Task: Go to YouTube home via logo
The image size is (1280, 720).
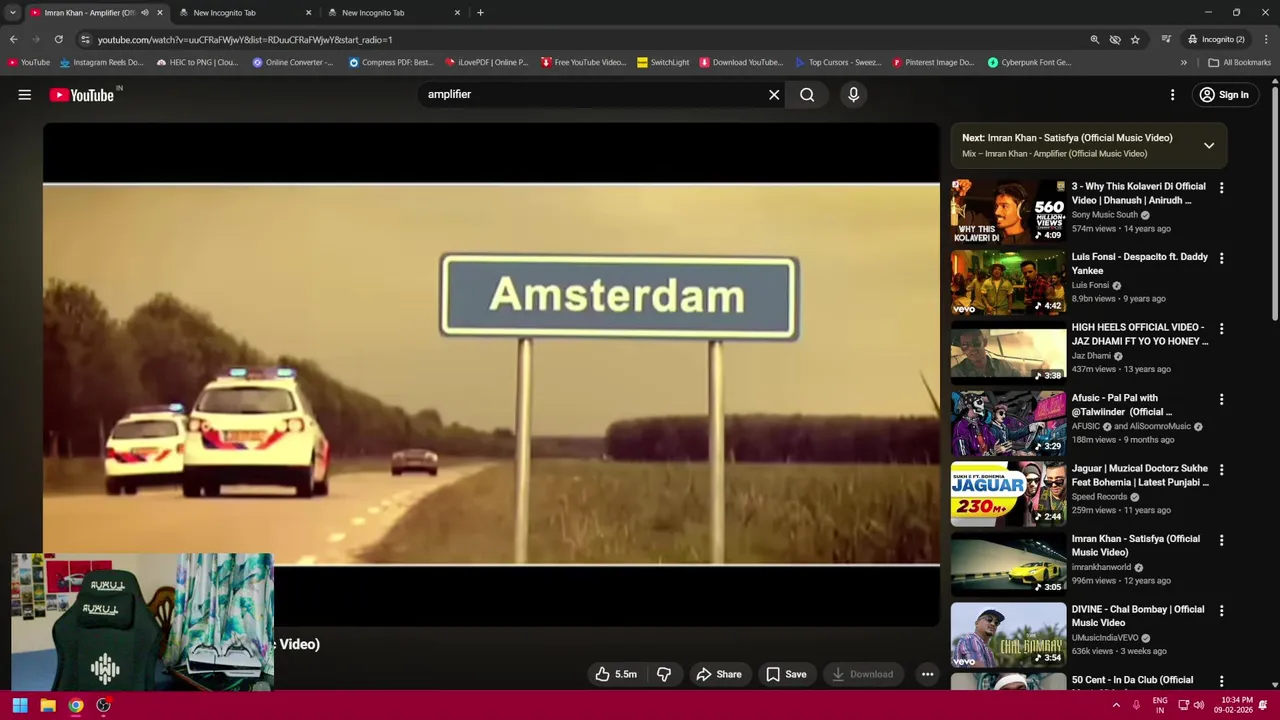Action: [82, 95]
